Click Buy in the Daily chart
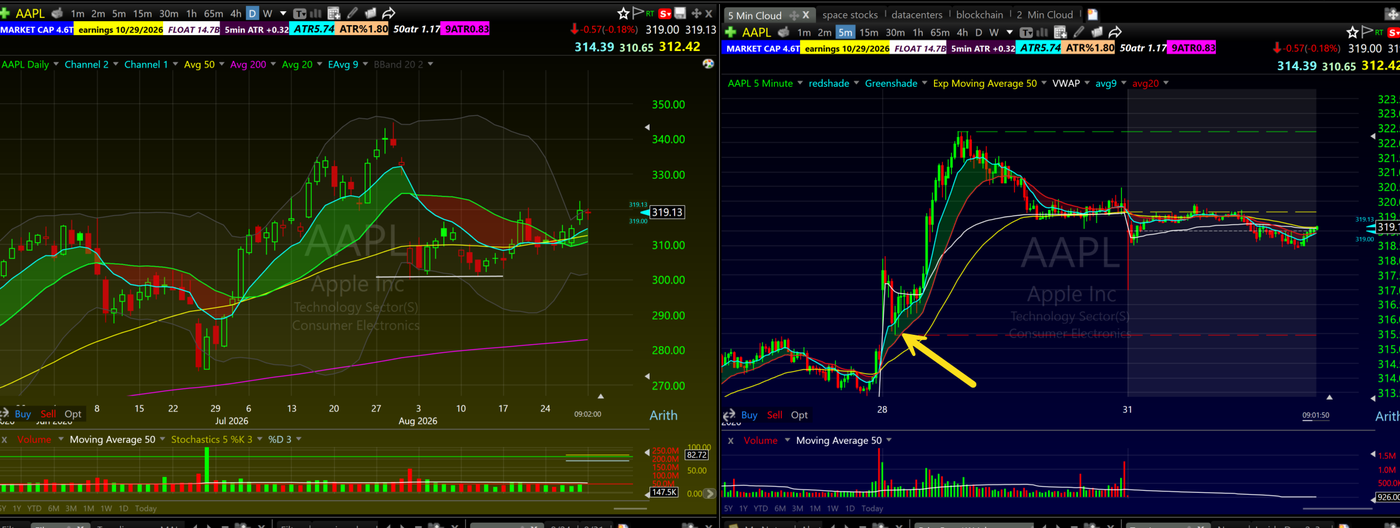This screenshot has width=1400, height=528. (x=22, y=414)
